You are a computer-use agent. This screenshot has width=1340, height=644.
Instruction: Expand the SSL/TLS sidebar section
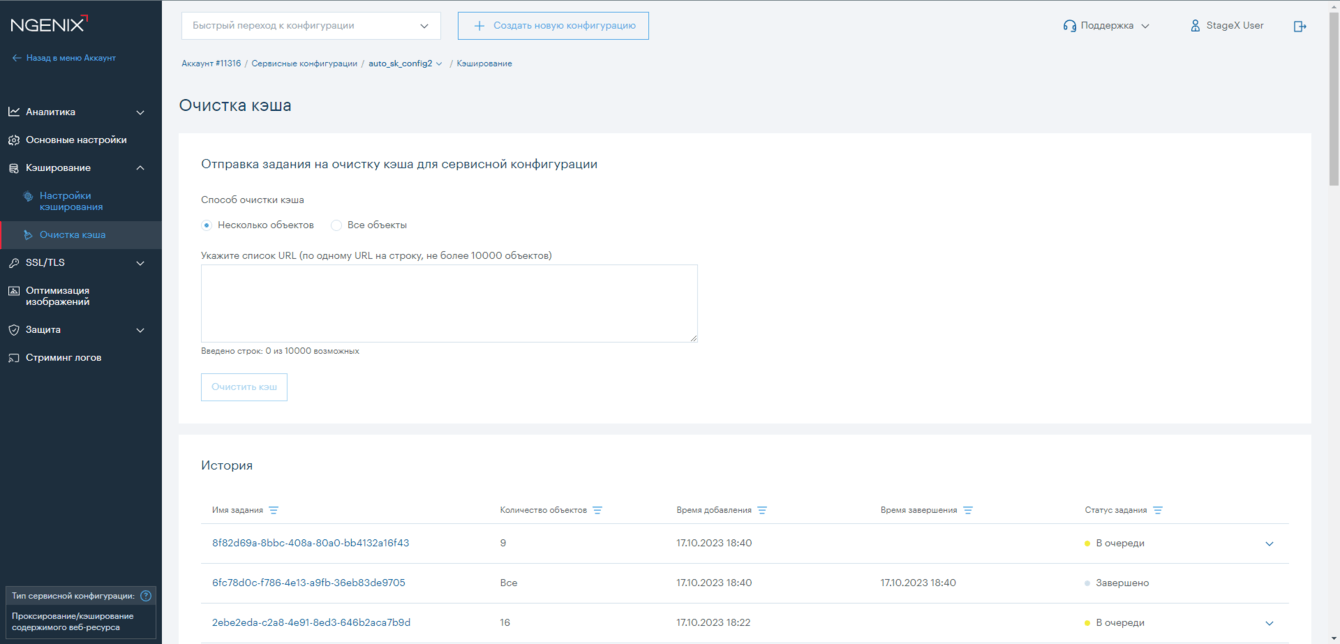coord(78,263)
